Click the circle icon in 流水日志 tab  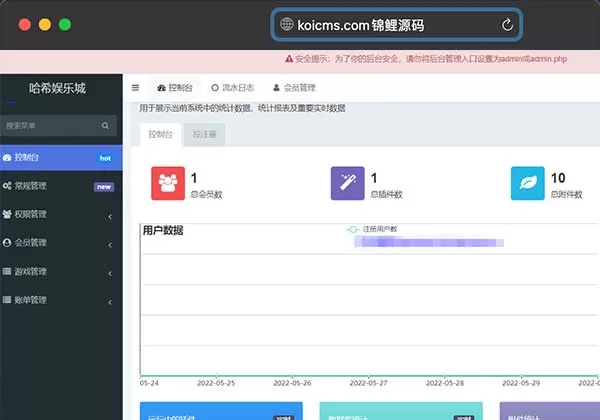(x=215, y=88)
